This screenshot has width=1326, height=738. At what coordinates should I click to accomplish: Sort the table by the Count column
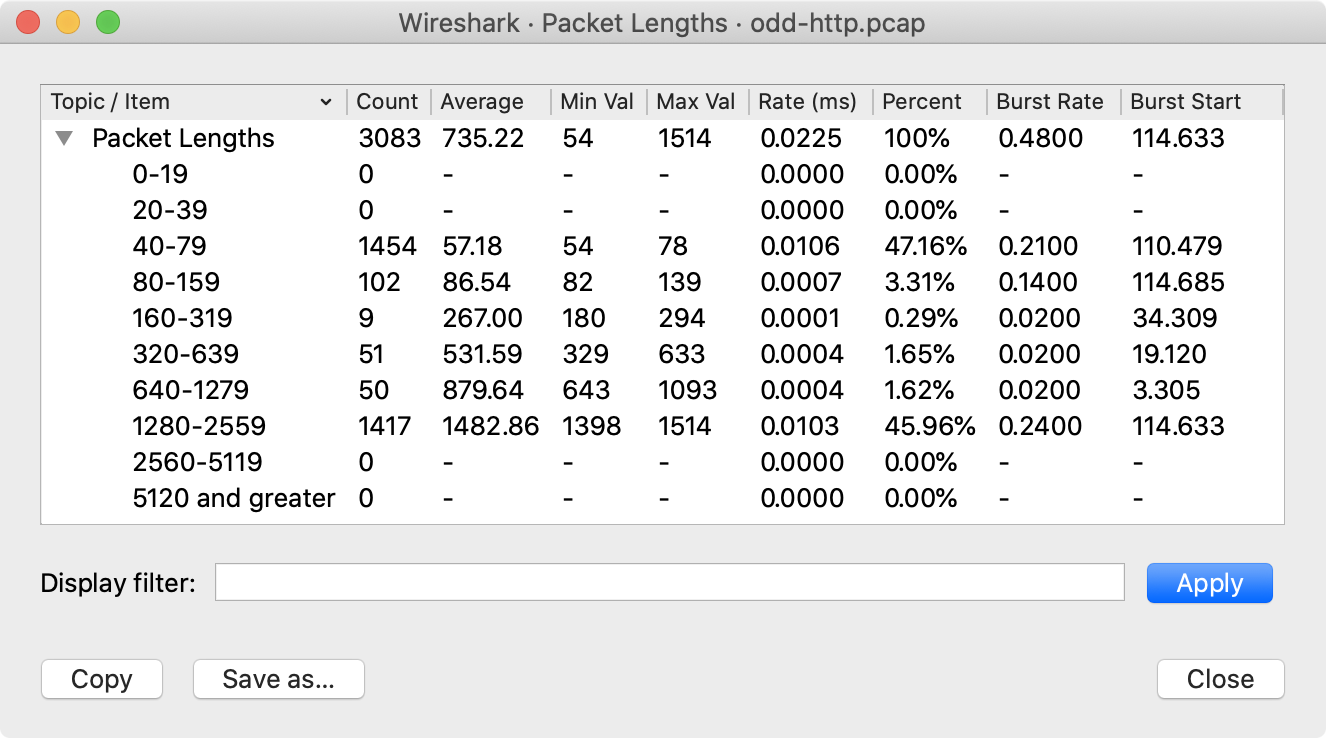click(387, 101)
